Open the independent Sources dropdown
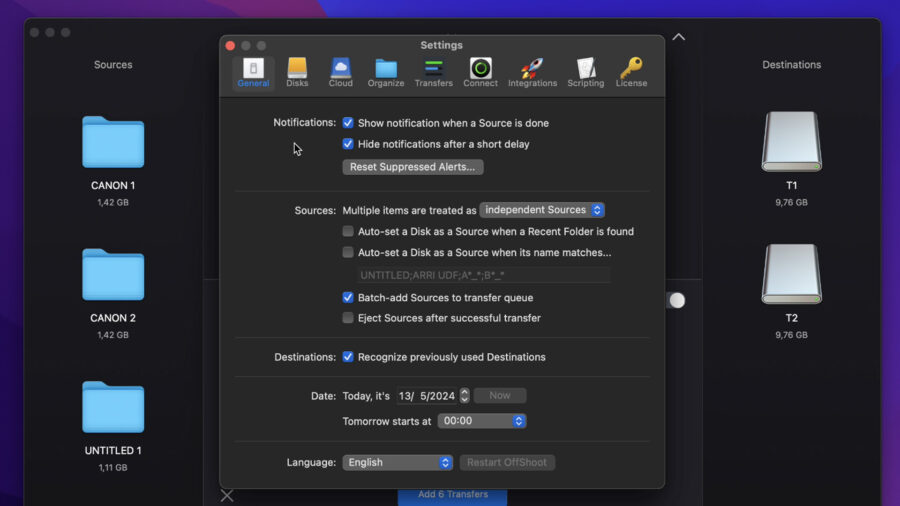 542,210
